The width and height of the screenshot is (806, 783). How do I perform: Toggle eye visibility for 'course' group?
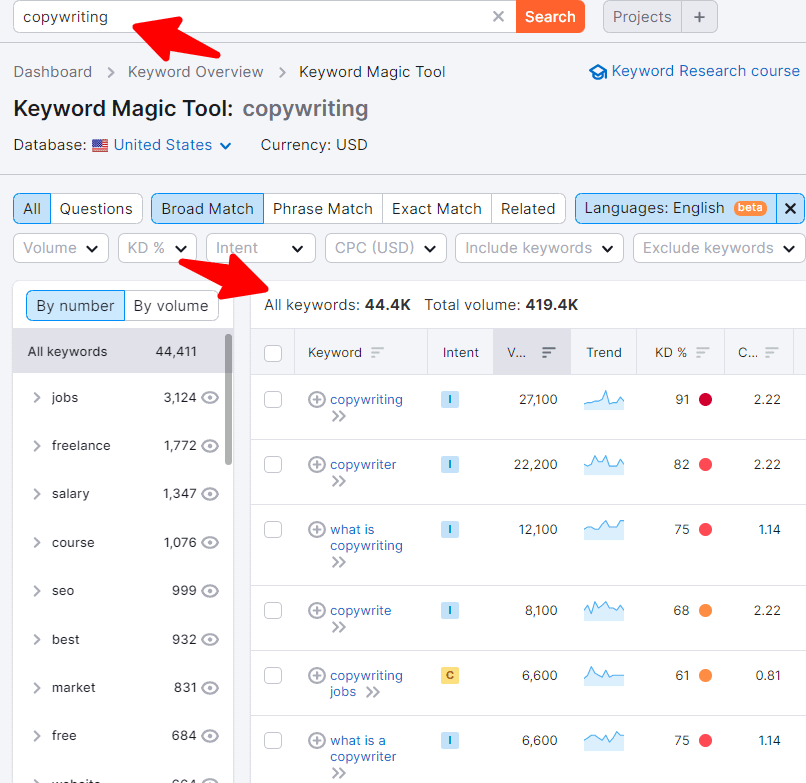pyautogui.click(x=210, y=542)
